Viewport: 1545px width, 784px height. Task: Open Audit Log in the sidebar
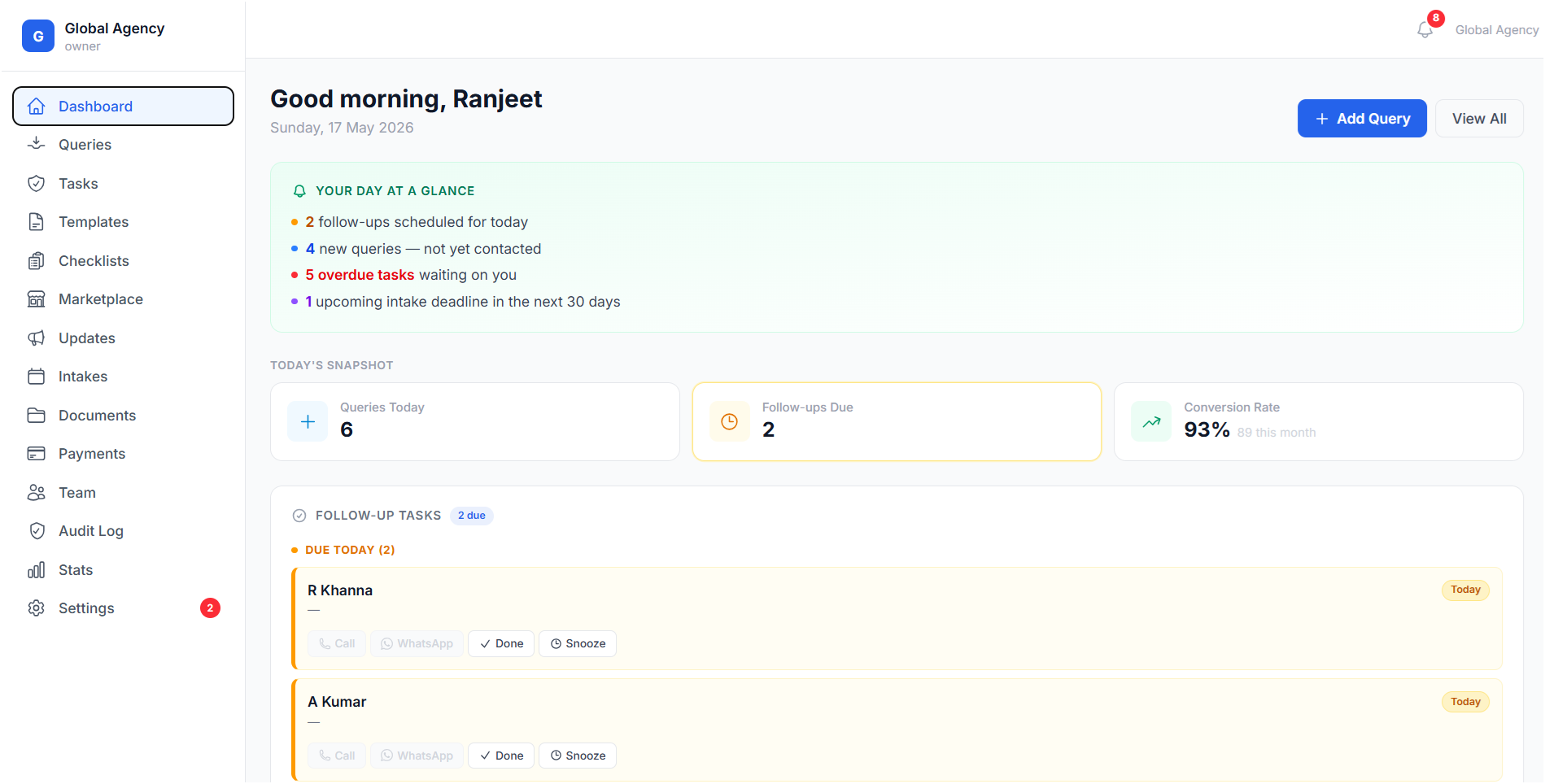click(x=123, y=531)
